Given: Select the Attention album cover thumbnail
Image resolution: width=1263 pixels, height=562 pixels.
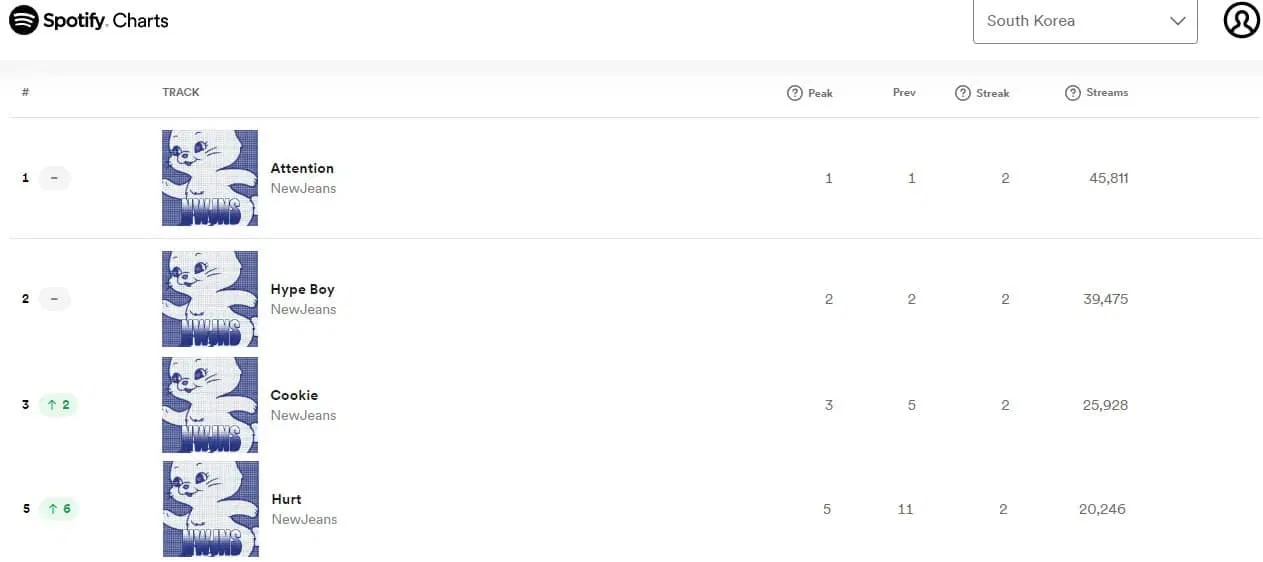Looking at the screenshot, I should [x=210, y=178].
